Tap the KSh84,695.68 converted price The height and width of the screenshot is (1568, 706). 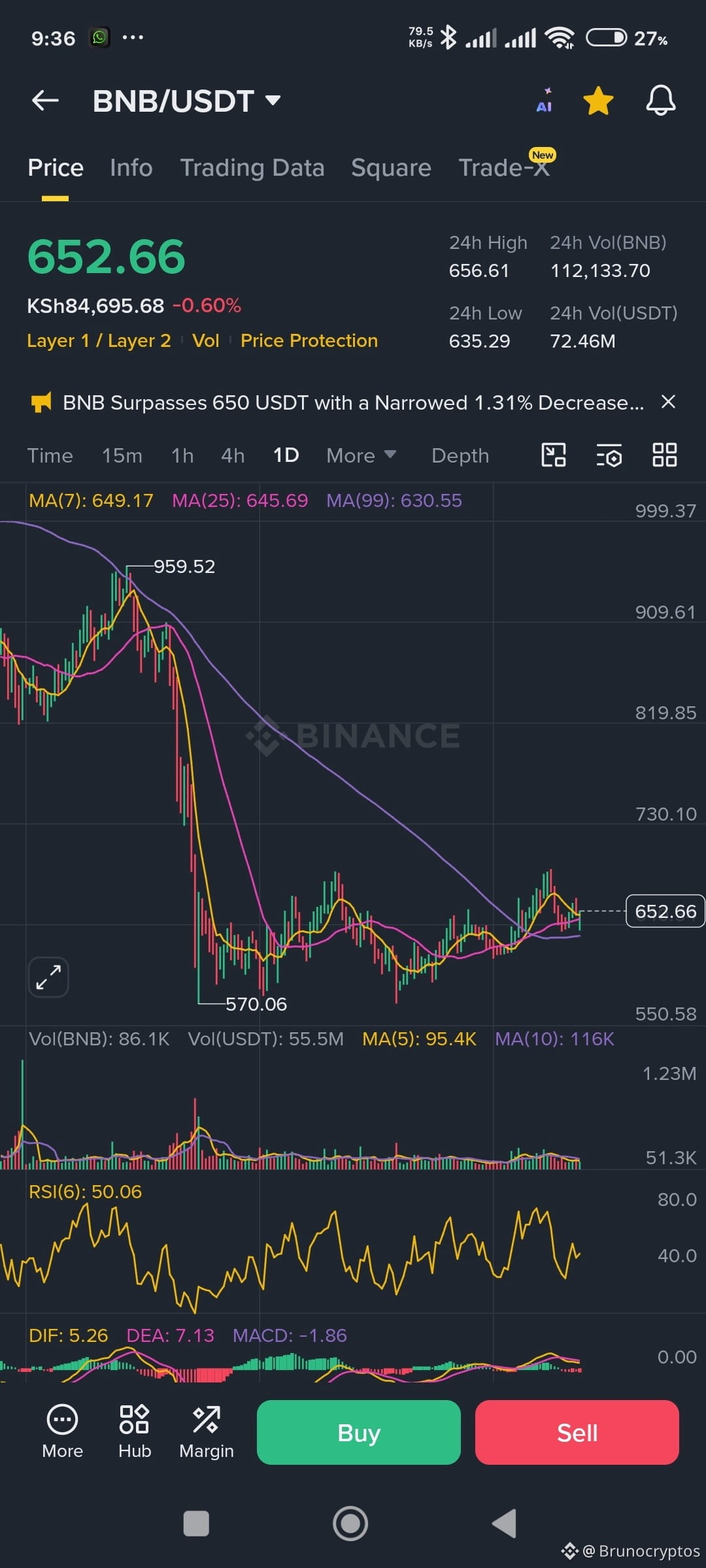point(95,306)
